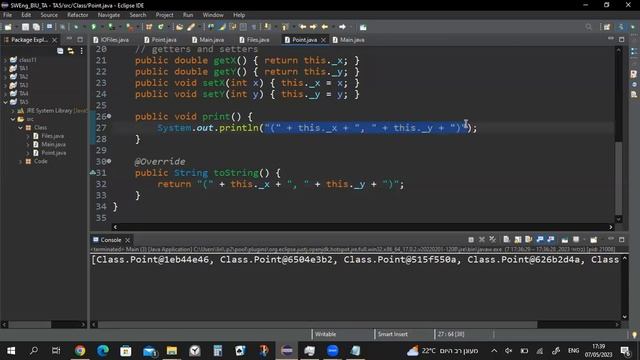Close the Console view tab

point(127,240)
